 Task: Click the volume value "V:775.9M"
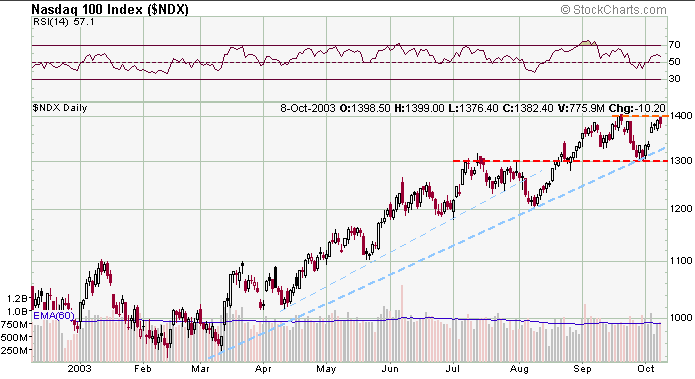coord(581,108)
